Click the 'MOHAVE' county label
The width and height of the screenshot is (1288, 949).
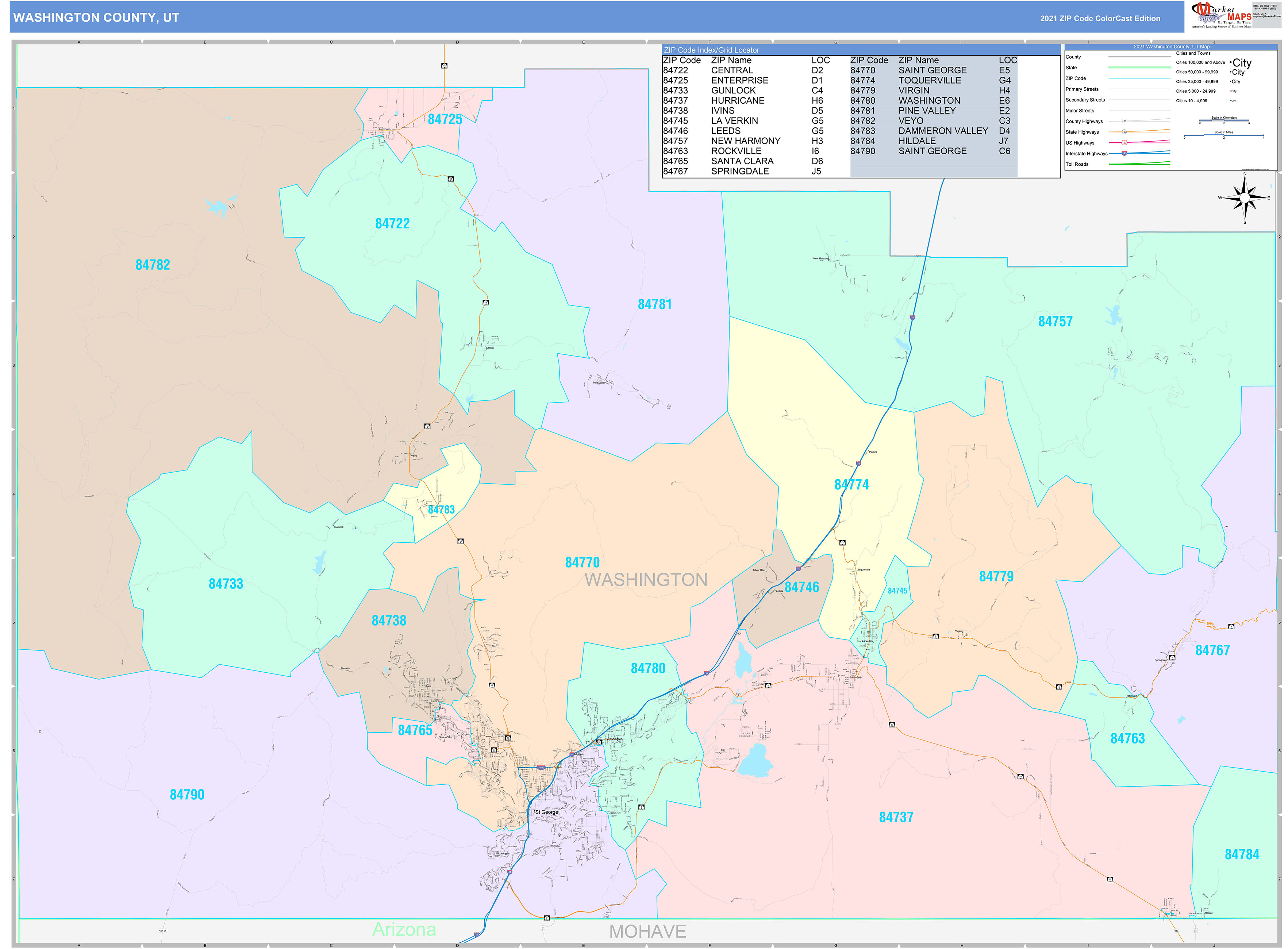648,932
